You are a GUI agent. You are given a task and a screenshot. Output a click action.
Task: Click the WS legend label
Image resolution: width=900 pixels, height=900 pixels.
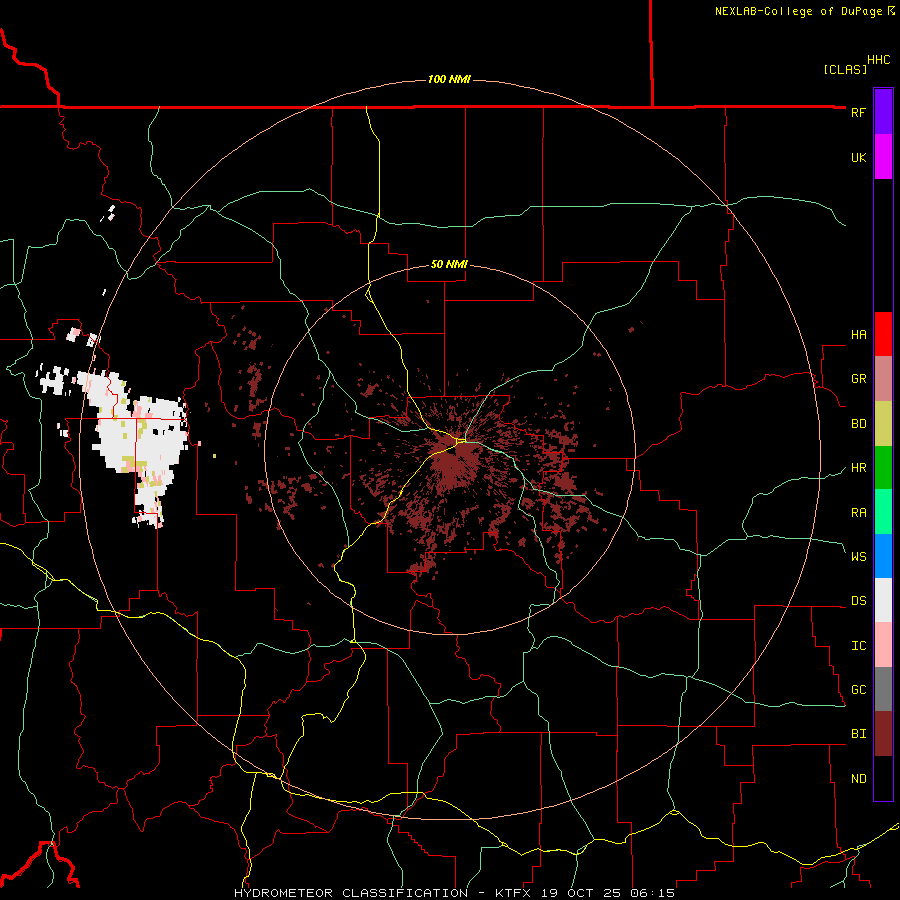(x=858, y=557)
